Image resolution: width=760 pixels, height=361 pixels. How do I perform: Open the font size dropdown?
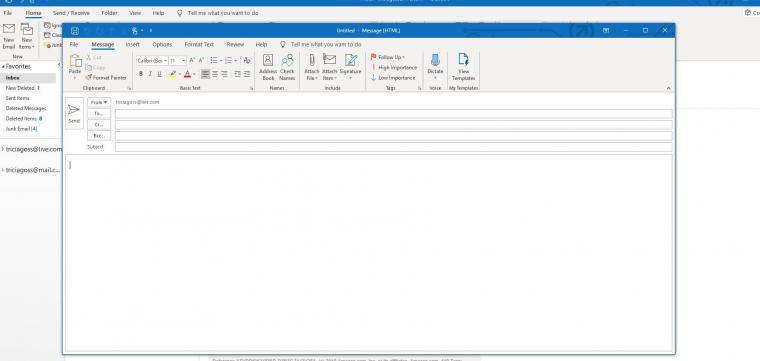[x=177, y=61]
